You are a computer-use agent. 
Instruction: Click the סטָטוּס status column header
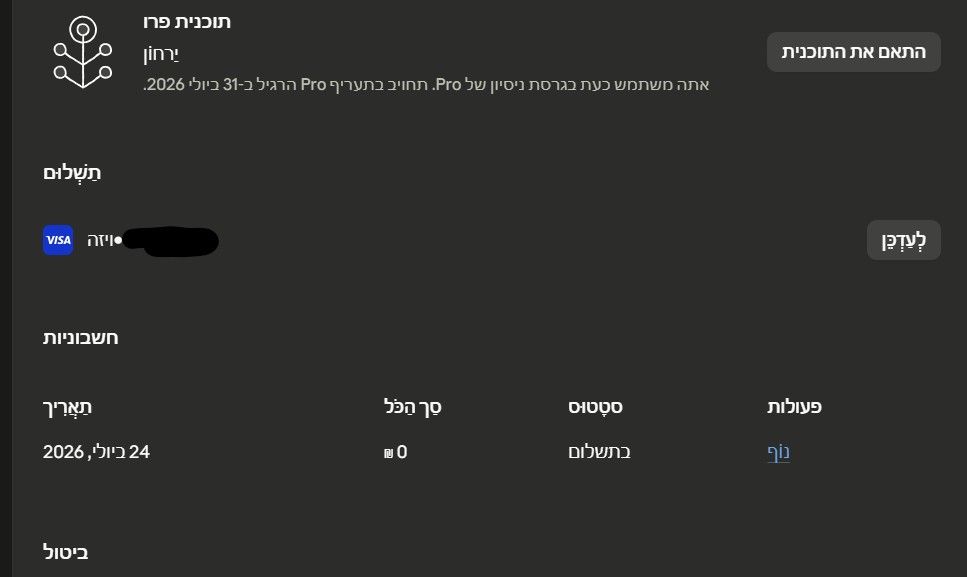click(595, 407)
